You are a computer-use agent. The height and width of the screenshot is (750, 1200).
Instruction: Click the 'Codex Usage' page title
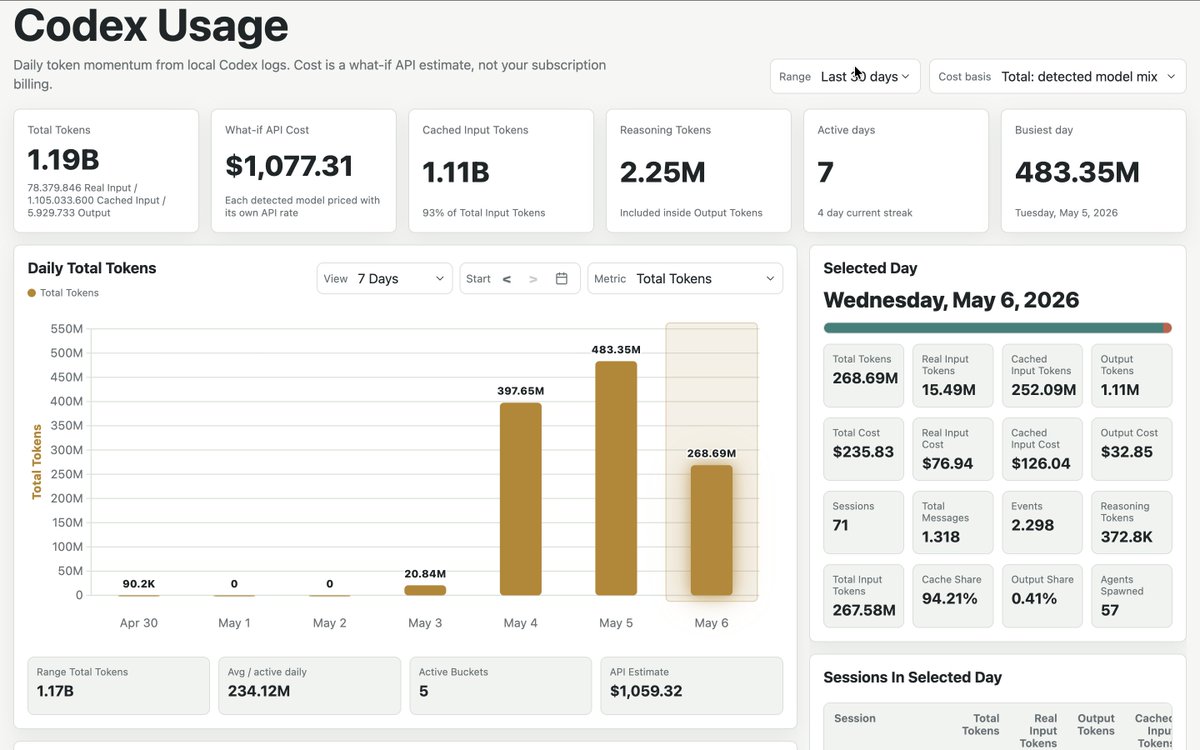click(x=151, y=26)
